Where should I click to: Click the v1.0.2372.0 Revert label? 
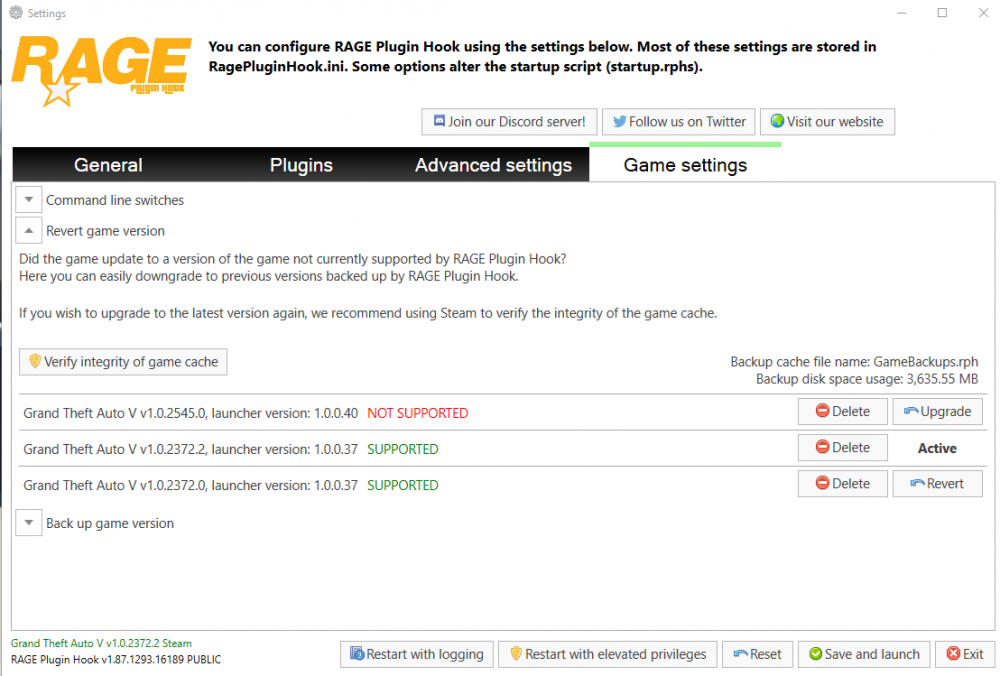coord(945,483)
